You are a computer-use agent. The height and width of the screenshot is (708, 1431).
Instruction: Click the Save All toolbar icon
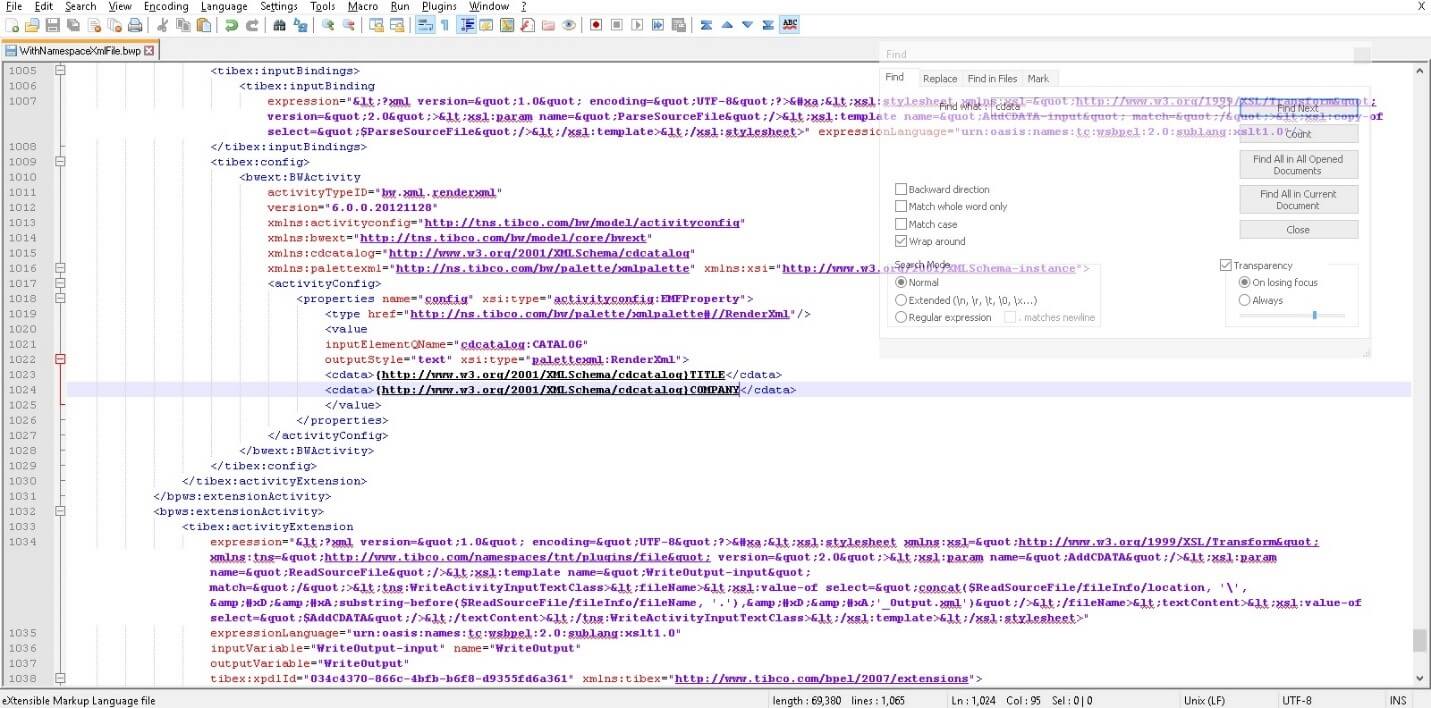tap(73, 24)
